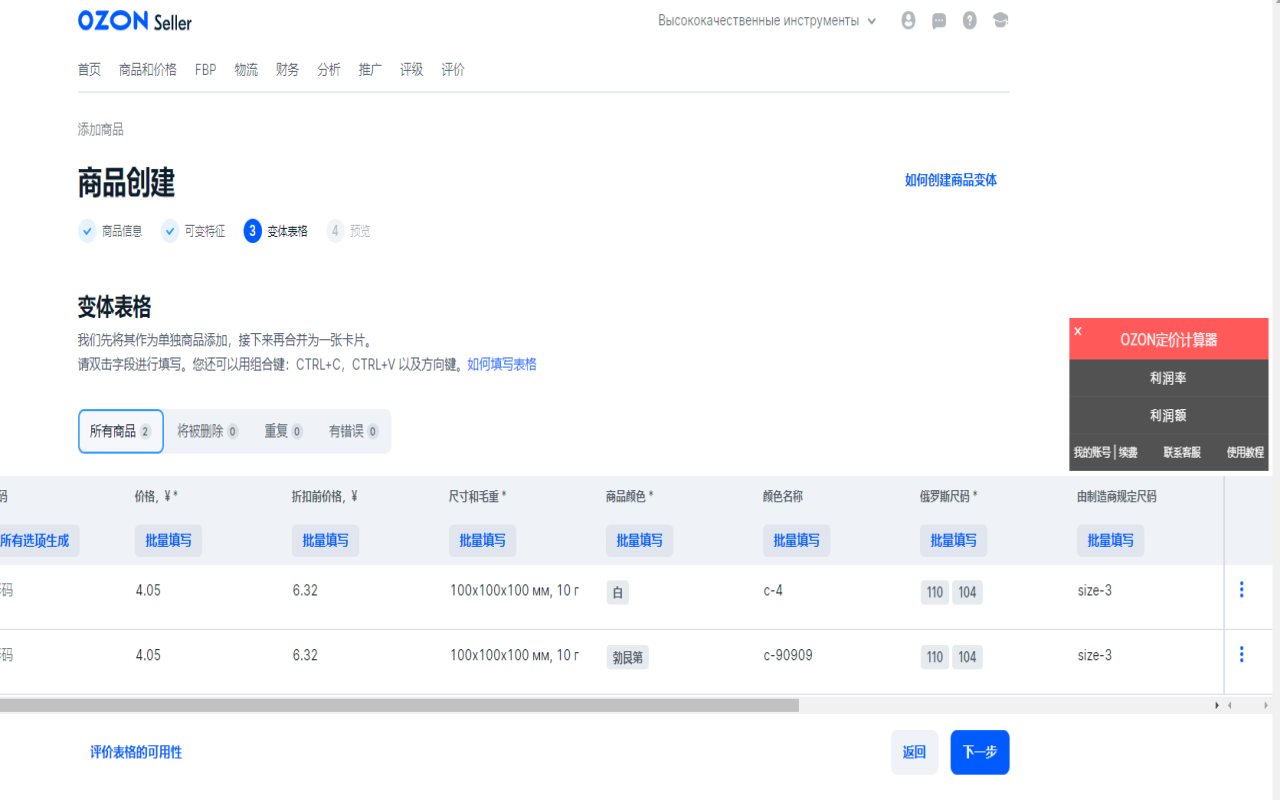Click the 下一步 button
Screen dimensions: 1280x800
click(979, 752)
